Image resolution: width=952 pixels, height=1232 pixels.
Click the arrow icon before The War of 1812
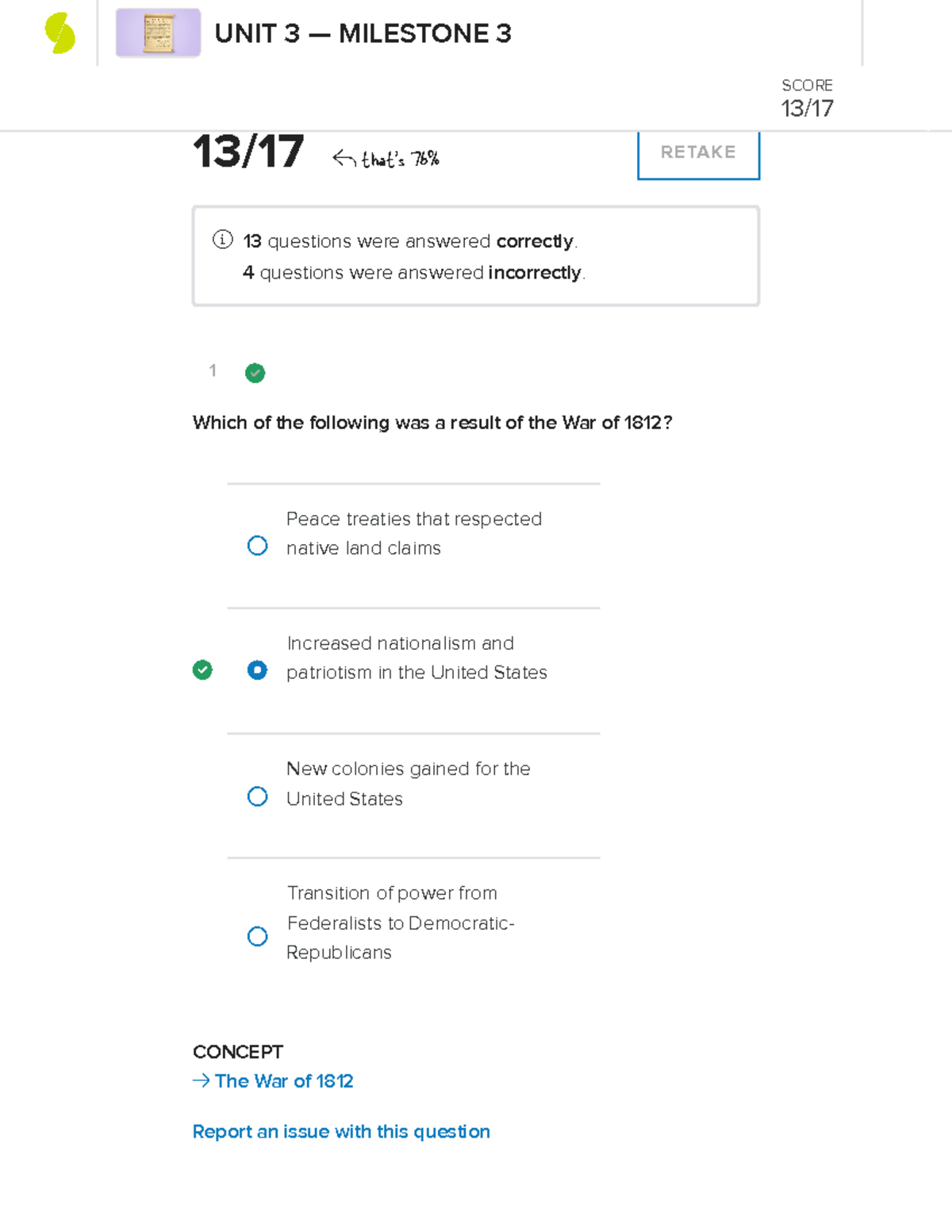(201, 1080)
